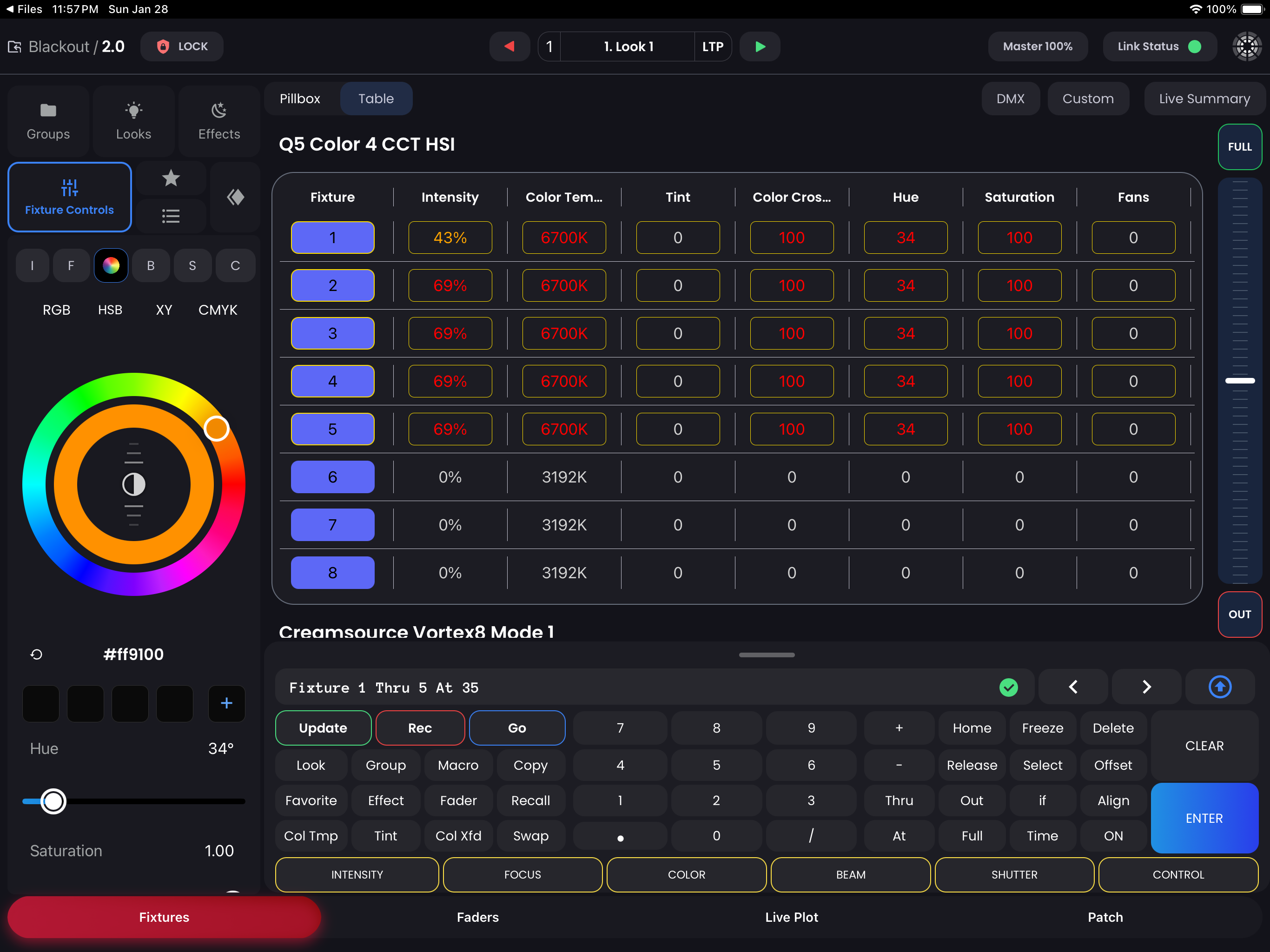Expand the FOCUS parameter category
Viewport: 1270px width, 952px height.
coord(523,874)
